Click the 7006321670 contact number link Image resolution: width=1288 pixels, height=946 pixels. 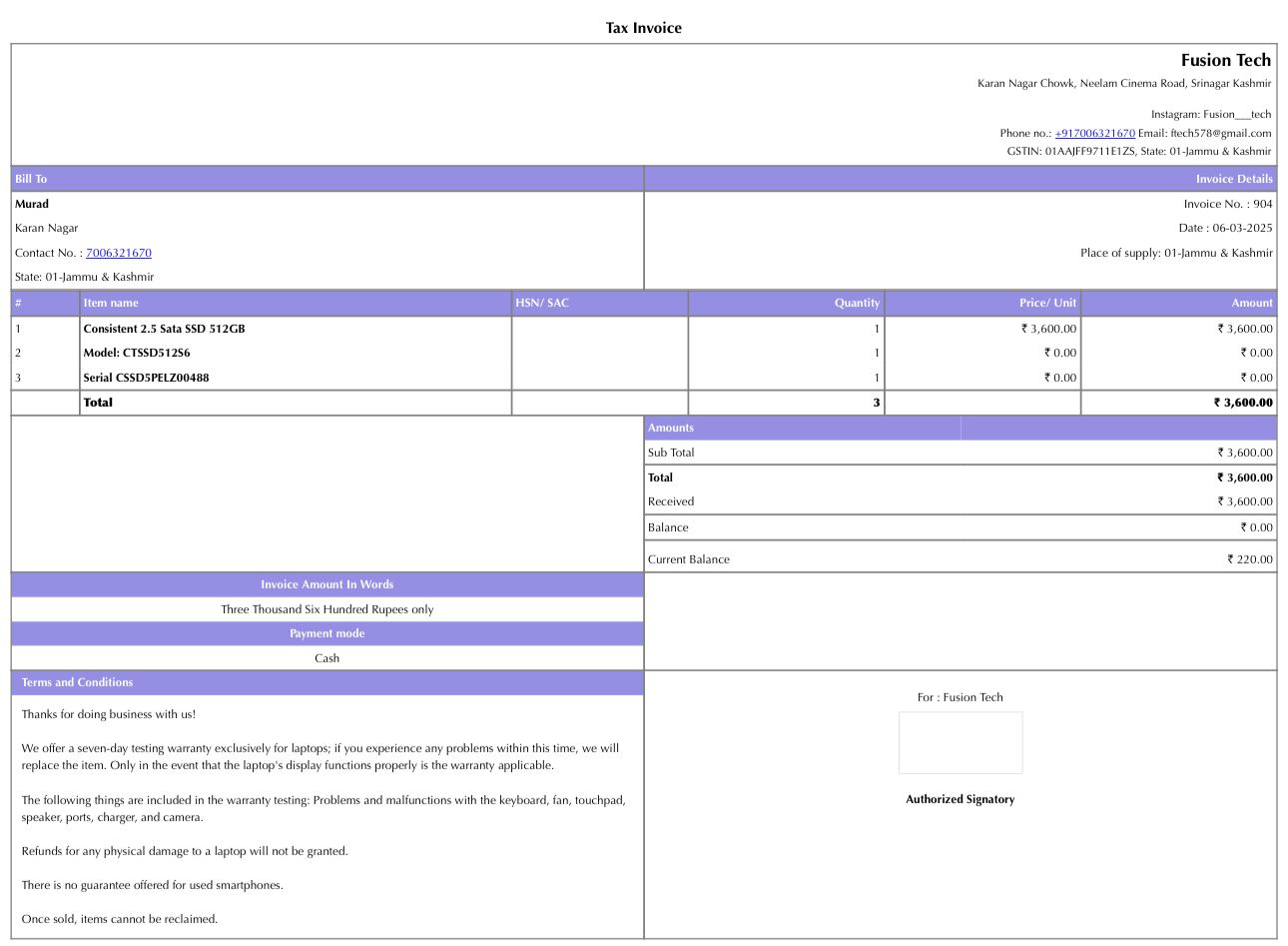118,253
